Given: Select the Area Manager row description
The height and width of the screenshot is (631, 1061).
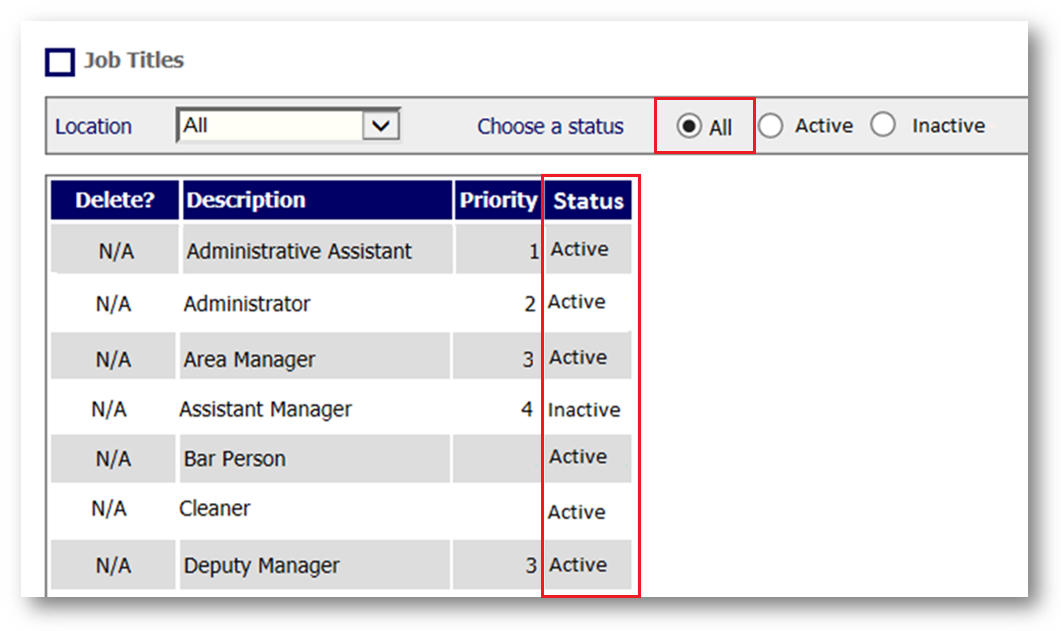Looking at the screenshot, I should pyautogui.click(x=249, y=359).
